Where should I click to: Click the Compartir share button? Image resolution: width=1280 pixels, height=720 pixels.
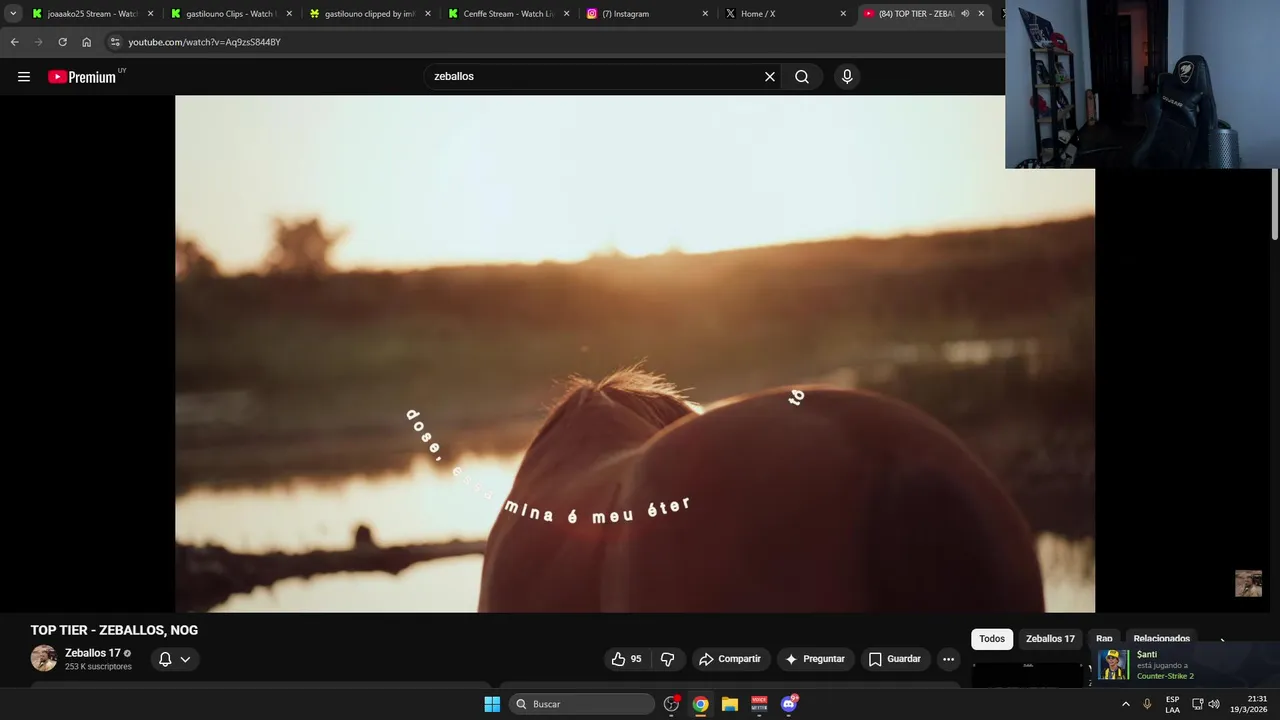click(x=730, y=659)
